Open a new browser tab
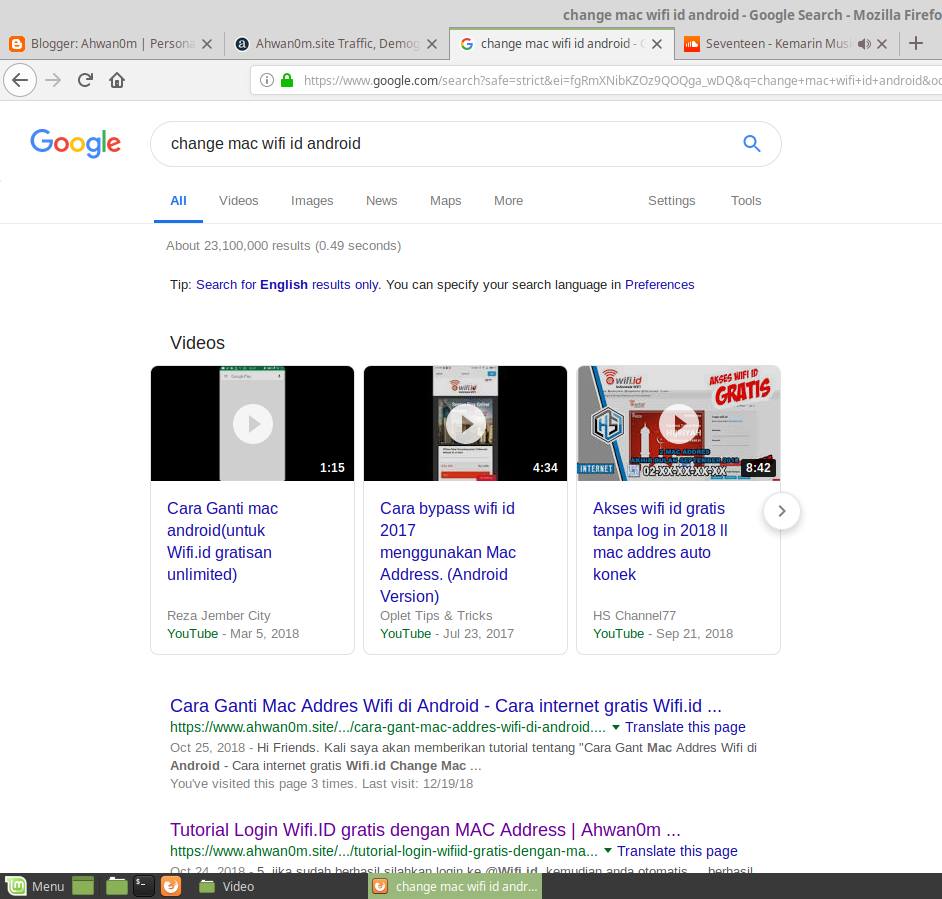The width and height of the screenshot is (942, 899). click(916, 43)
